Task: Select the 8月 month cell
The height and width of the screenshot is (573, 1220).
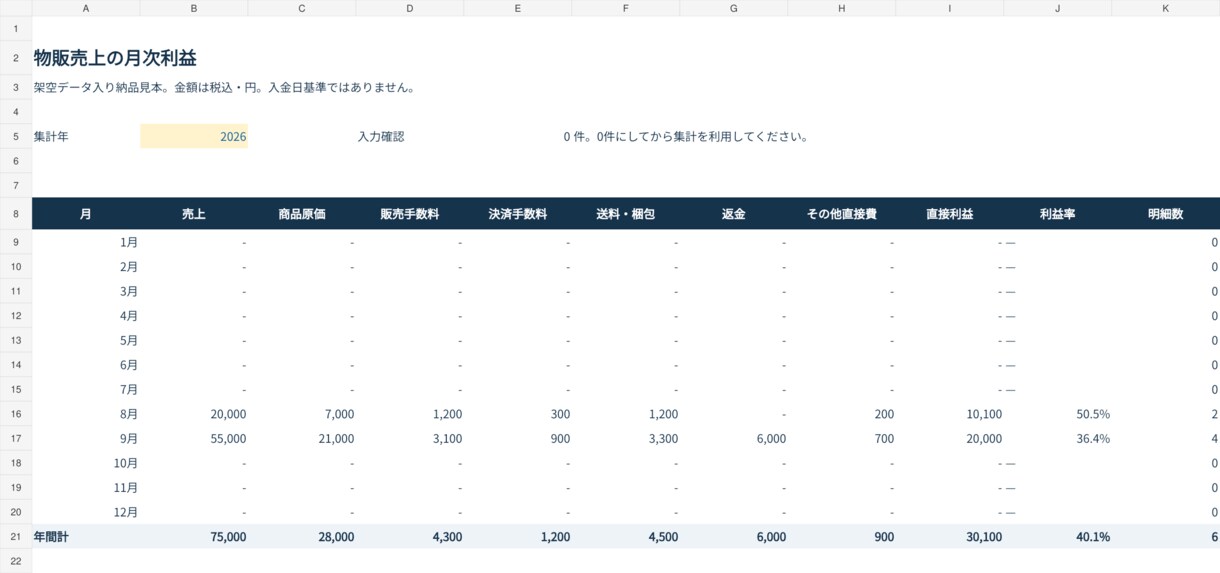Action: pyautogui.click(x=86, y=414)
